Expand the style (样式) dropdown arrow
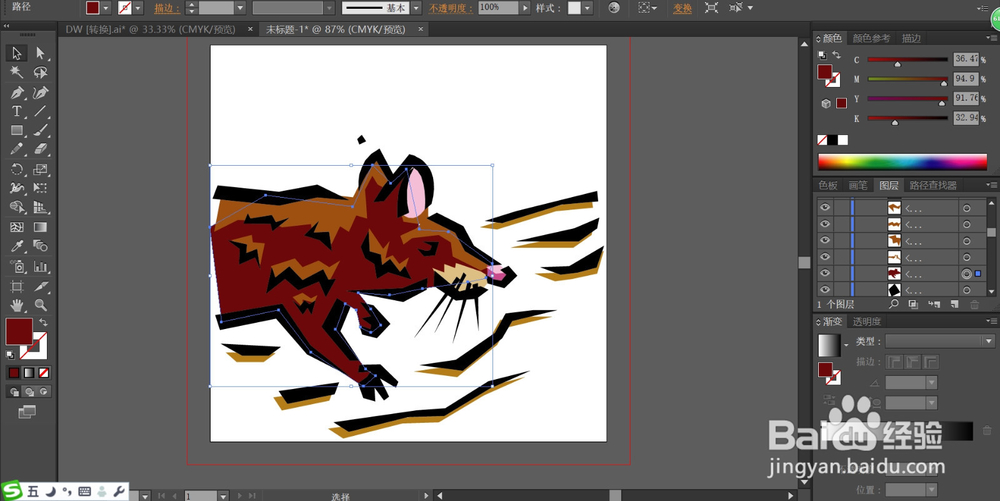 [x=588, y=8]
